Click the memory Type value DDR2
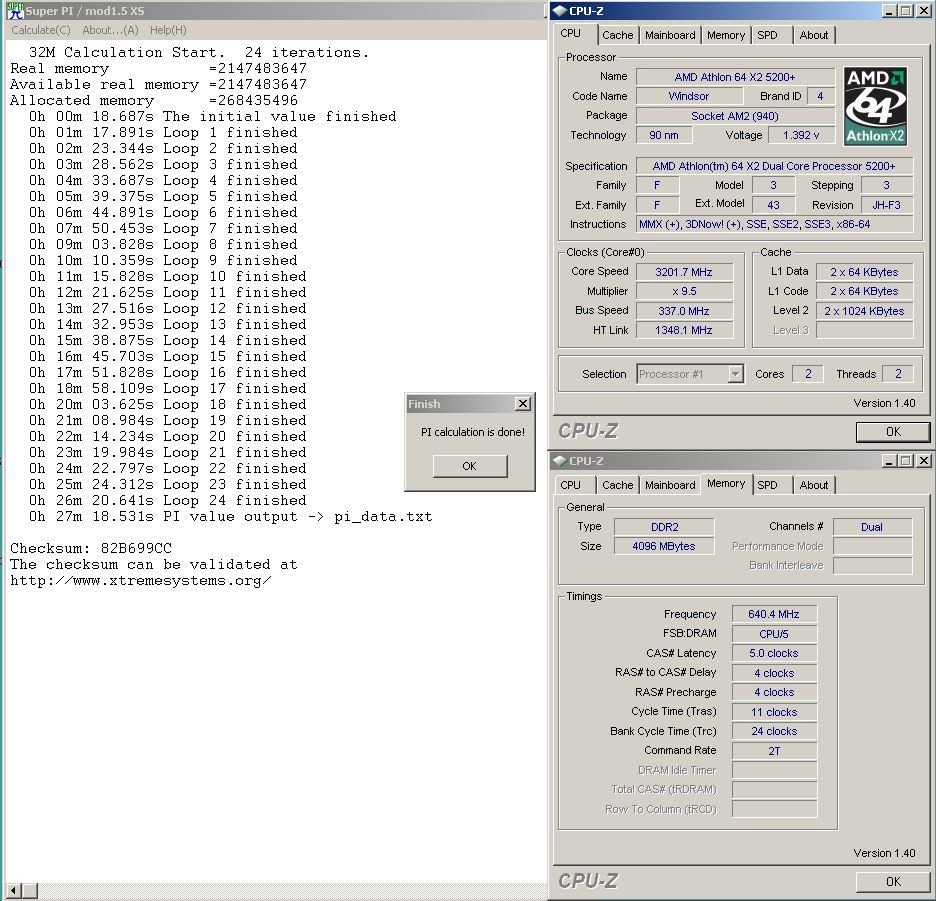The height and width of the screenshot is (901, 936). [664, 527]
